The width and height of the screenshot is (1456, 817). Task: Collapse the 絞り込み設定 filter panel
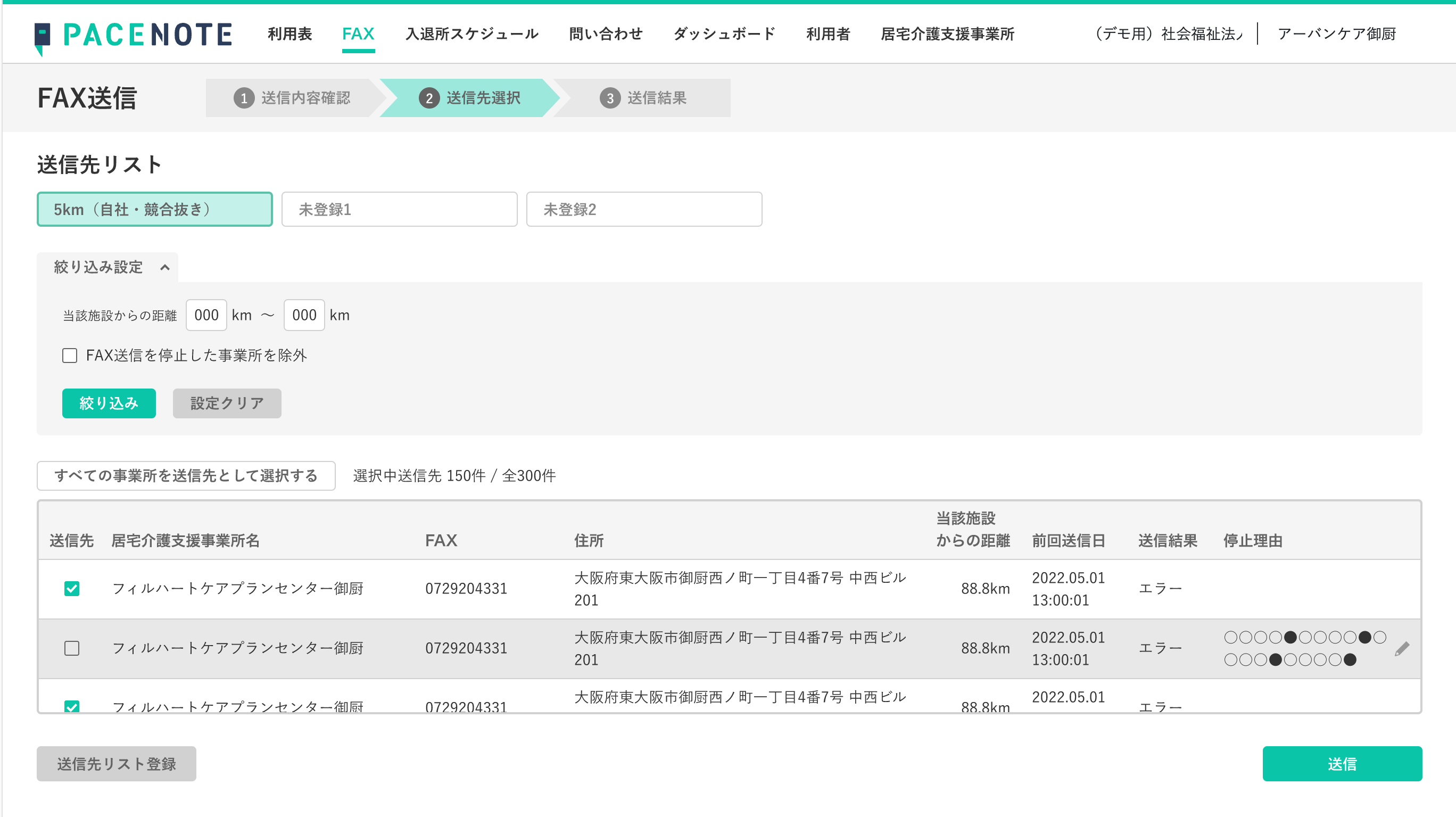pos(164,267)
